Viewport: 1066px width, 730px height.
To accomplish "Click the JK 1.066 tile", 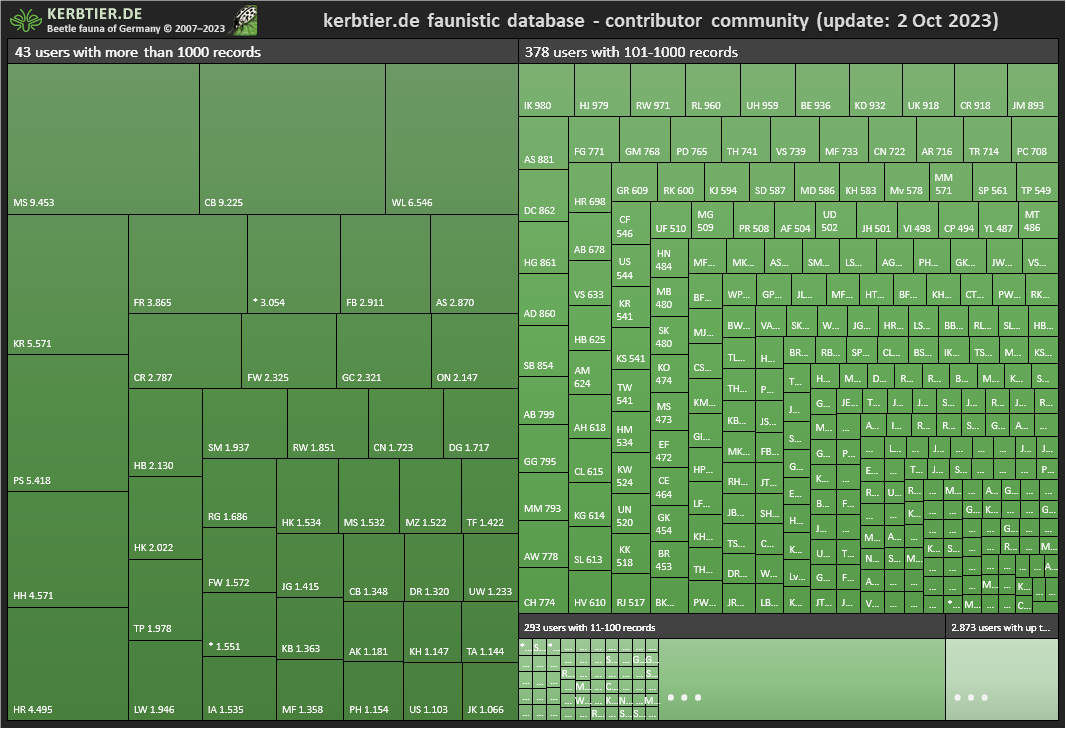I will pyautogui.click(x=490, y=691).
